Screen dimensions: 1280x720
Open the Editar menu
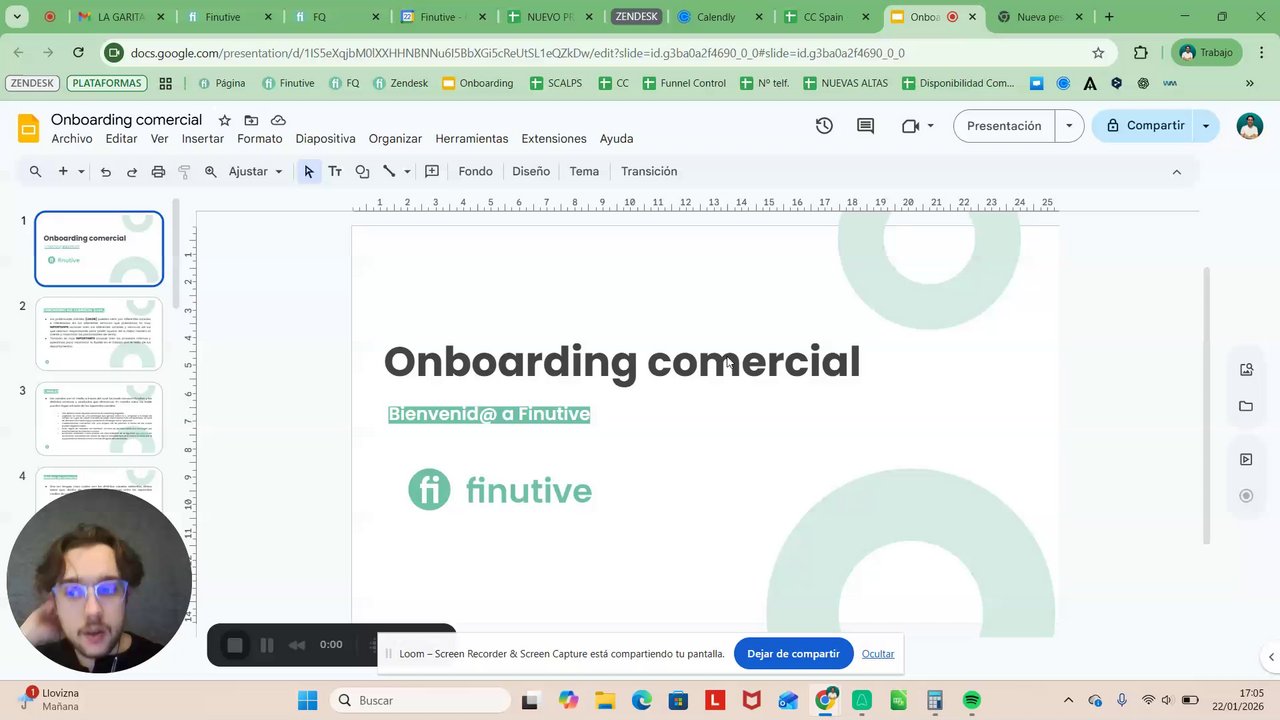point(121,139)
